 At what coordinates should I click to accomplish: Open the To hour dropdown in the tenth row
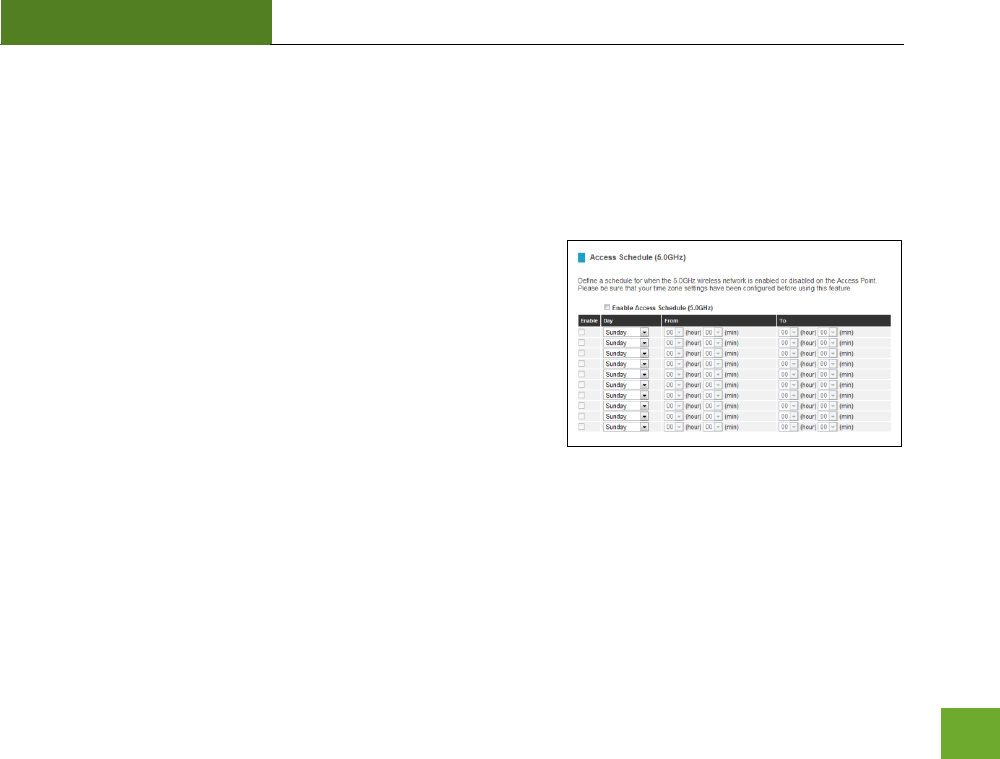[x=788, y=427]
